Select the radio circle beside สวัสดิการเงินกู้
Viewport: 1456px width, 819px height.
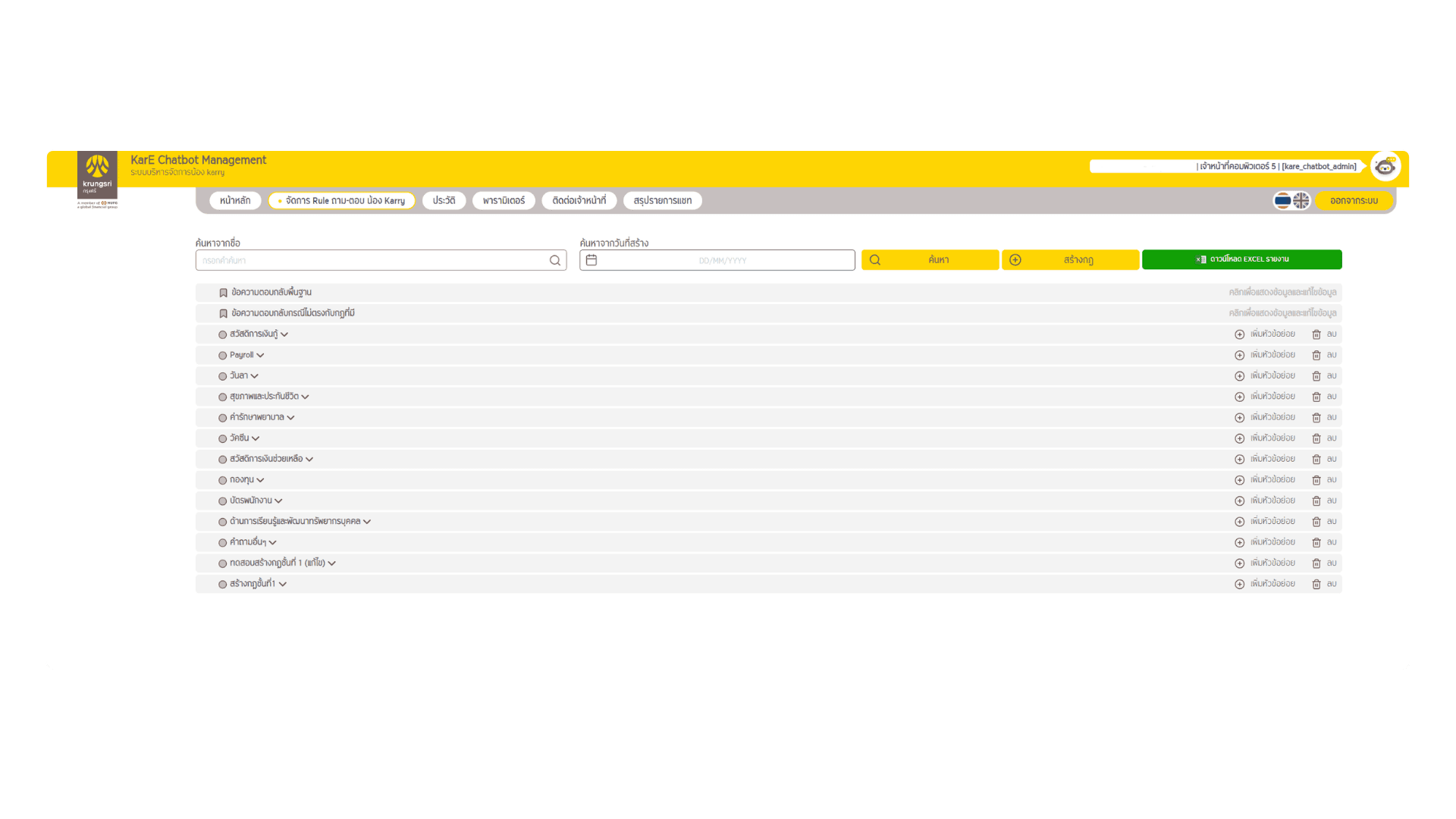tap(221, 334)
